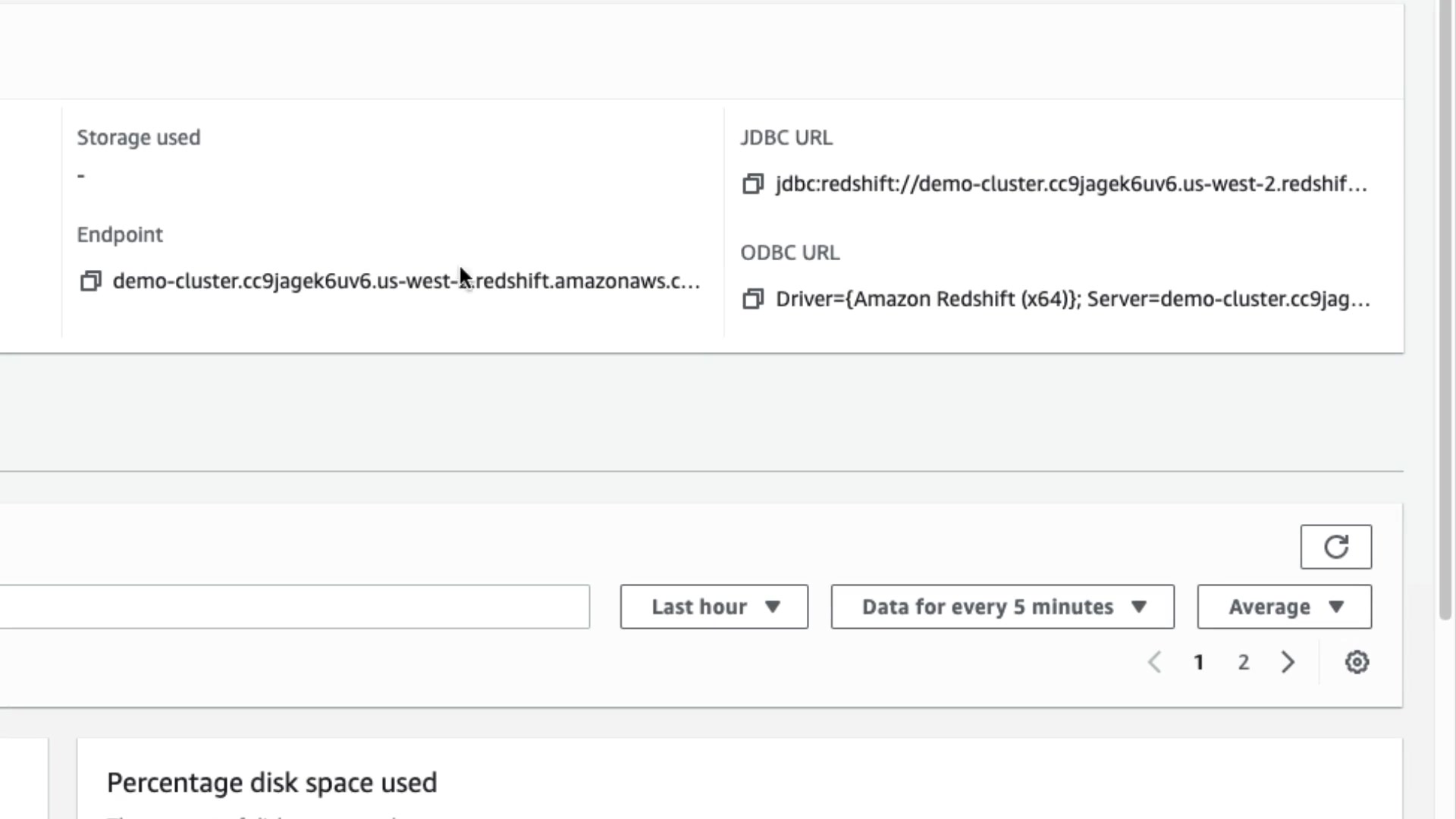Copy the ODBC URL using its copy icon

(x=752, y=300)
